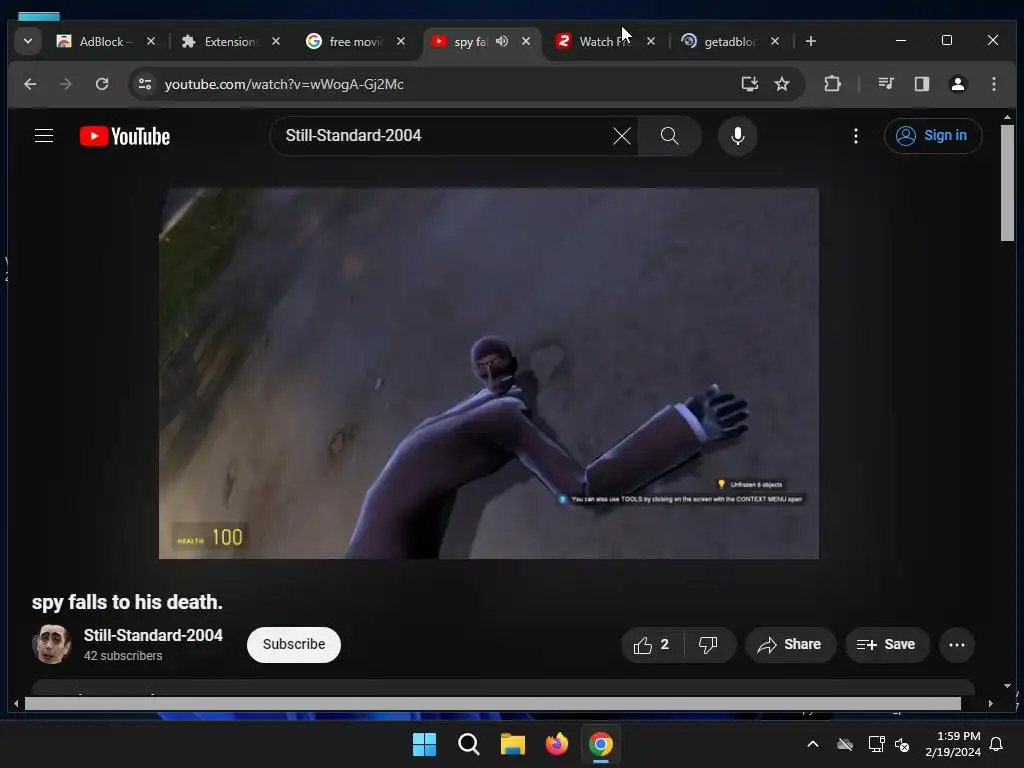The width and height of the screenshot is (1024, 768).
Task: Launch Firefox from the taskbar
Action: (556, 744)
